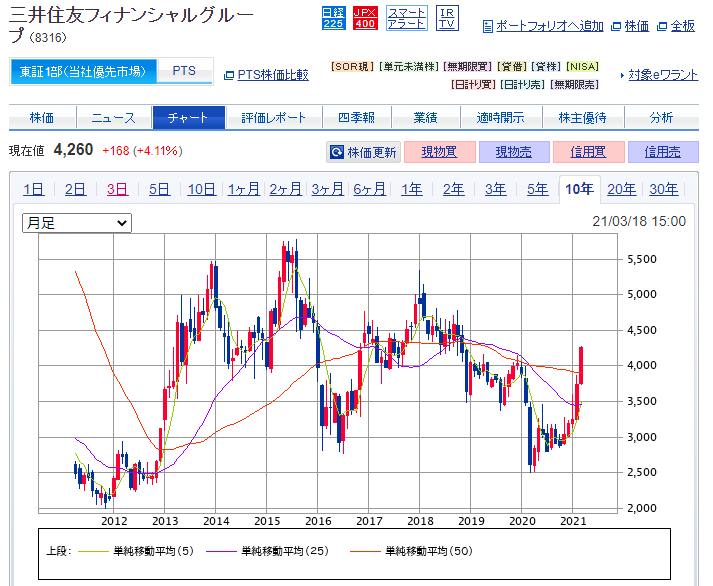The height and width of the screenshot is (586, 713).
Task: Open the PTS株価比較 link
Action: pos(273,75)
